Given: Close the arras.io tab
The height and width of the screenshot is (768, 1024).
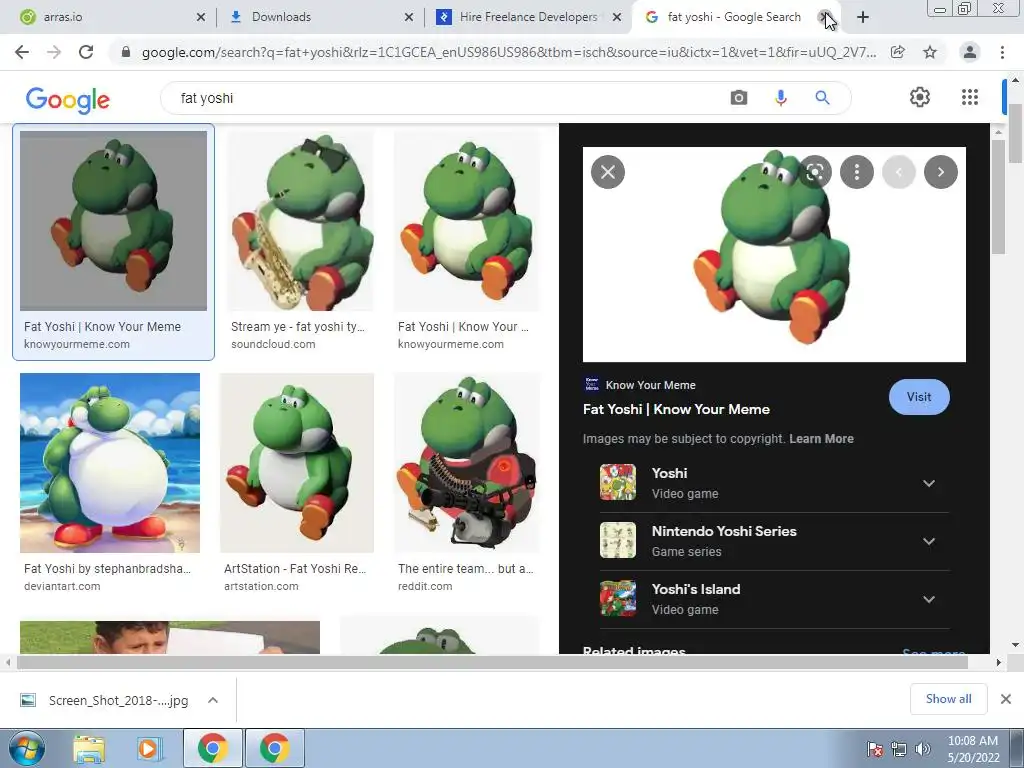Looking at the screenshot, I should (x=200, y=17).
